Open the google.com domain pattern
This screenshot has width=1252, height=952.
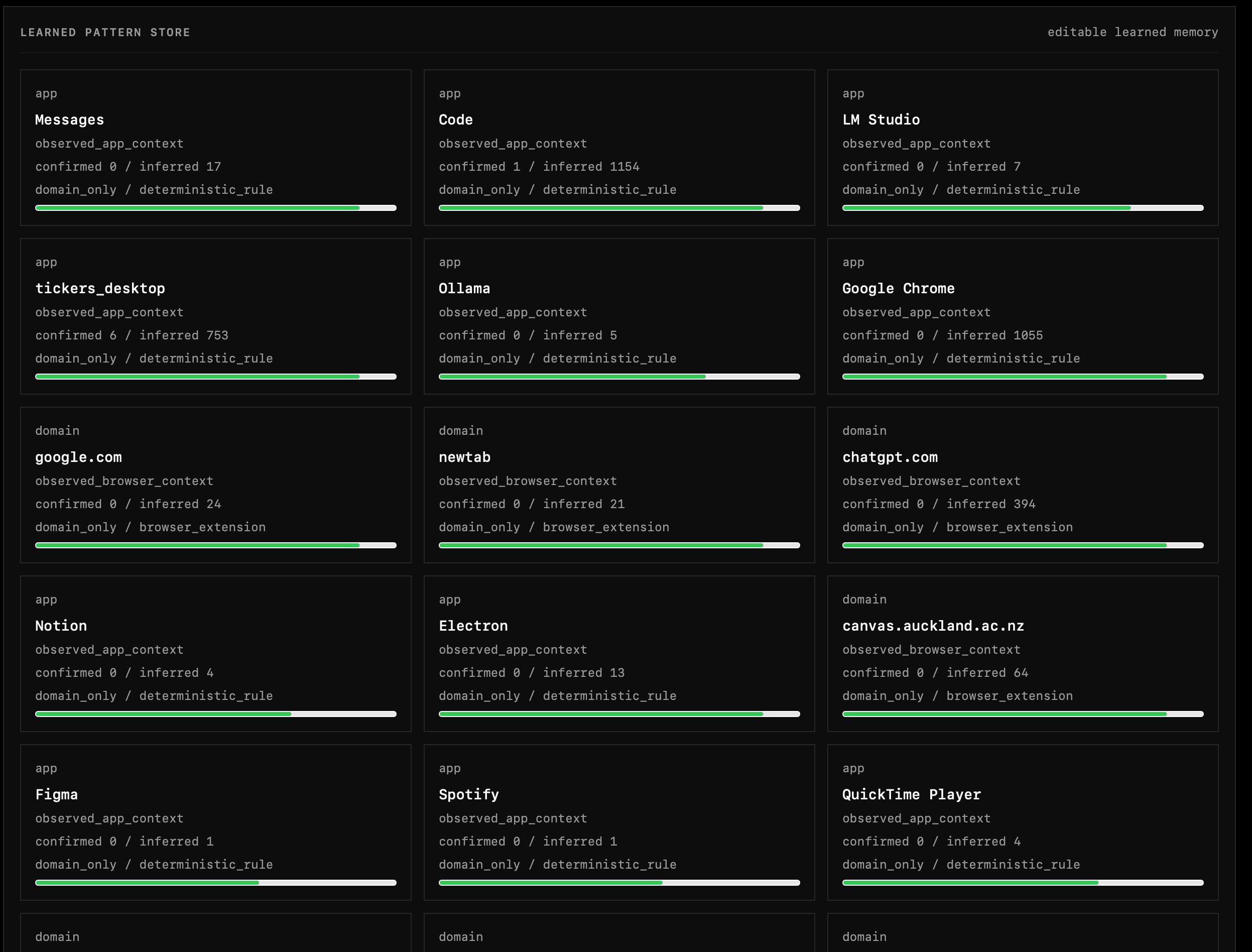point(215,485)
